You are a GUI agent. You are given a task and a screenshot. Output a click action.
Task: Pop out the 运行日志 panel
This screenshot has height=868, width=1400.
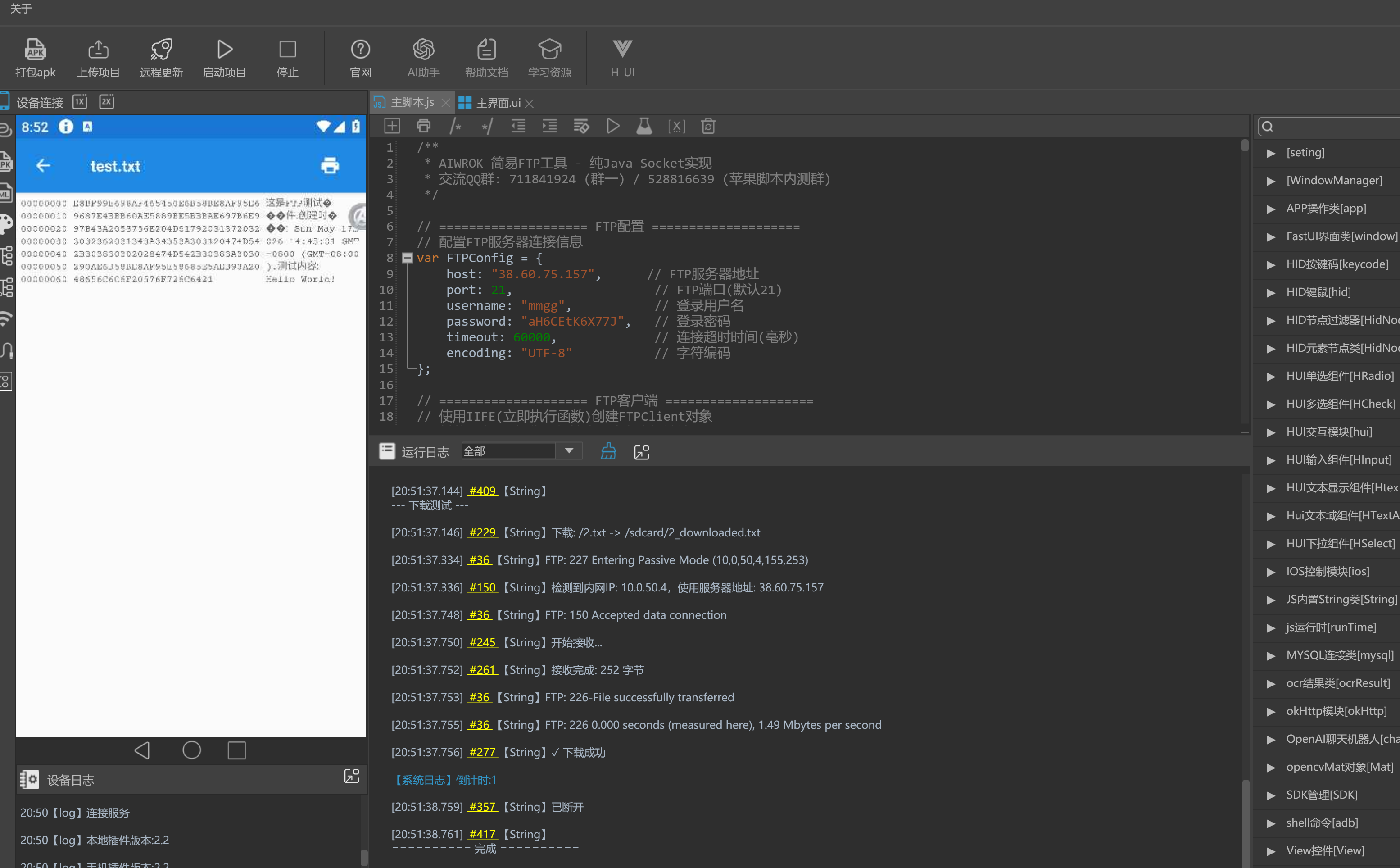click(642, 452)
